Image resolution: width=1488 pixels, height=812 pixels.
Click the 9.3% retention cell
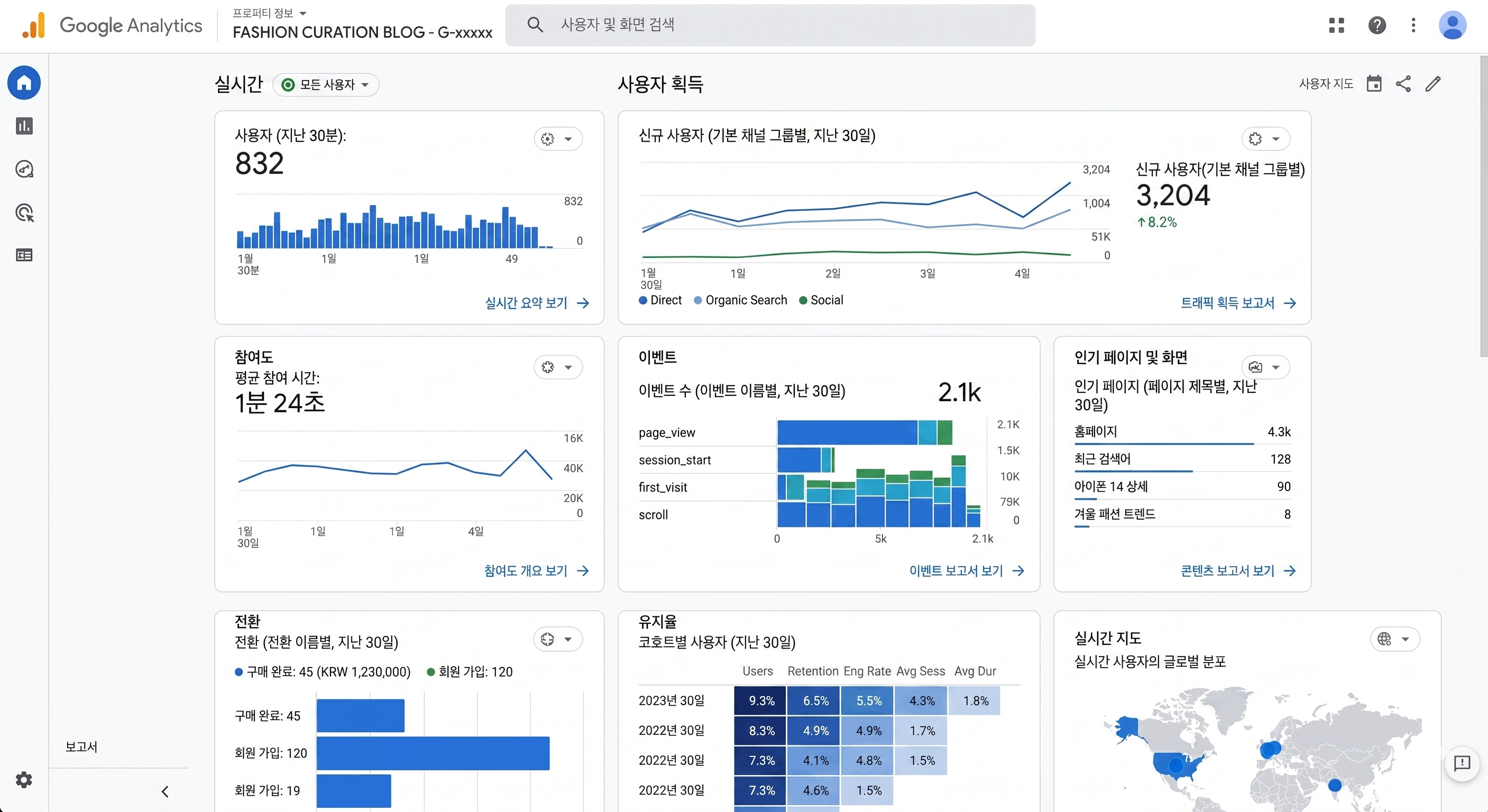[760, 700]
